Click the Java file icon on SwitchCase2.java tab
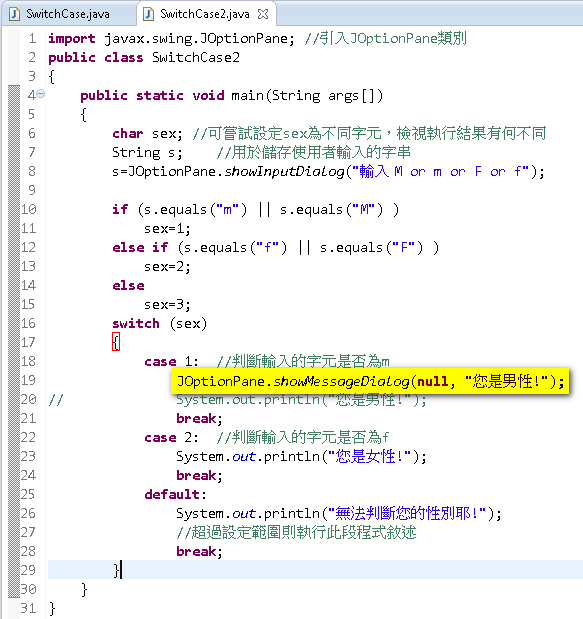The image size is (583, 619). 148,14
